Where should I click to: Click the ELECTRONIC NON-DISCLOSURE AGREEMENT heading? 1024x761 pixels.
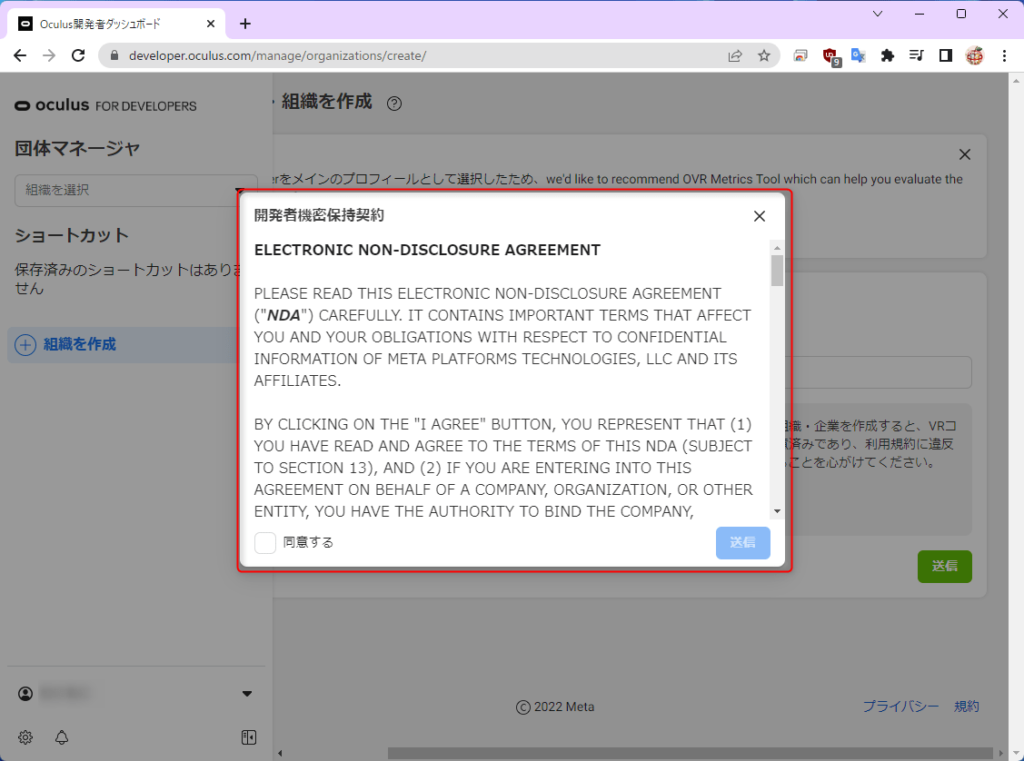427,250
